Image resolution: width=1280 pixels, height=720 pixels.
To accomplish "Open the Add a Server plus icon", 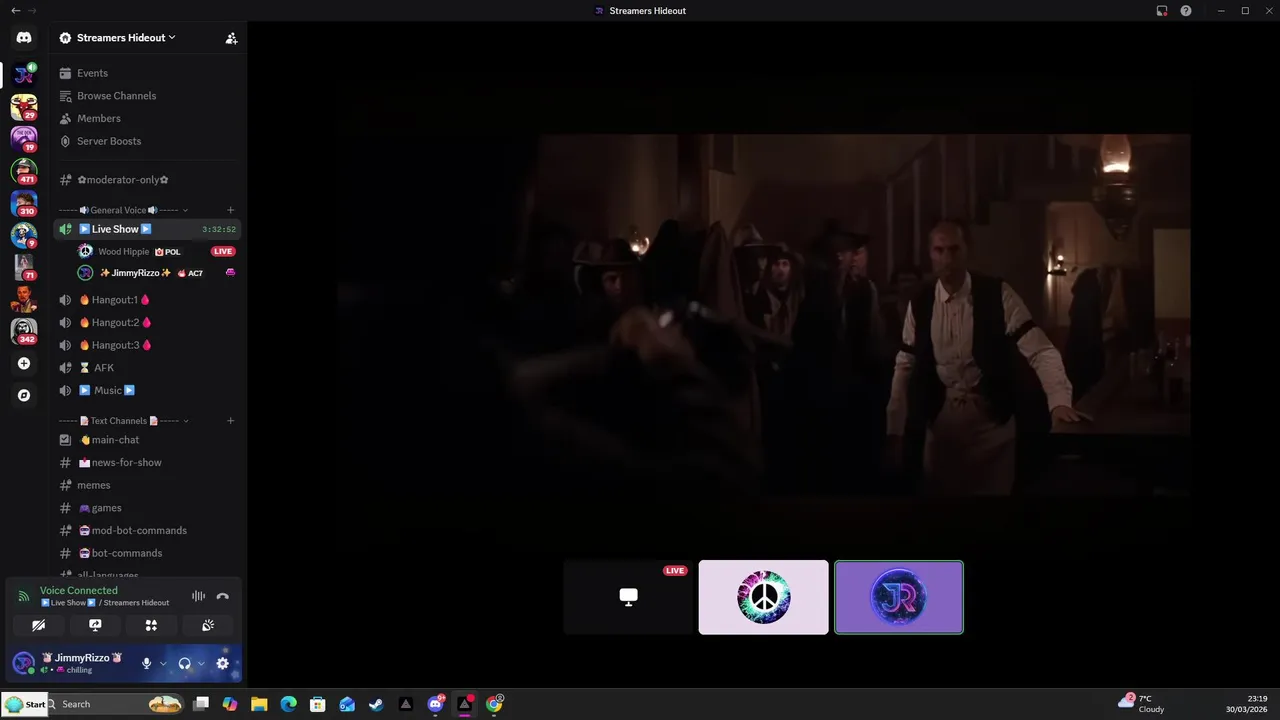I will coord(24,364).
